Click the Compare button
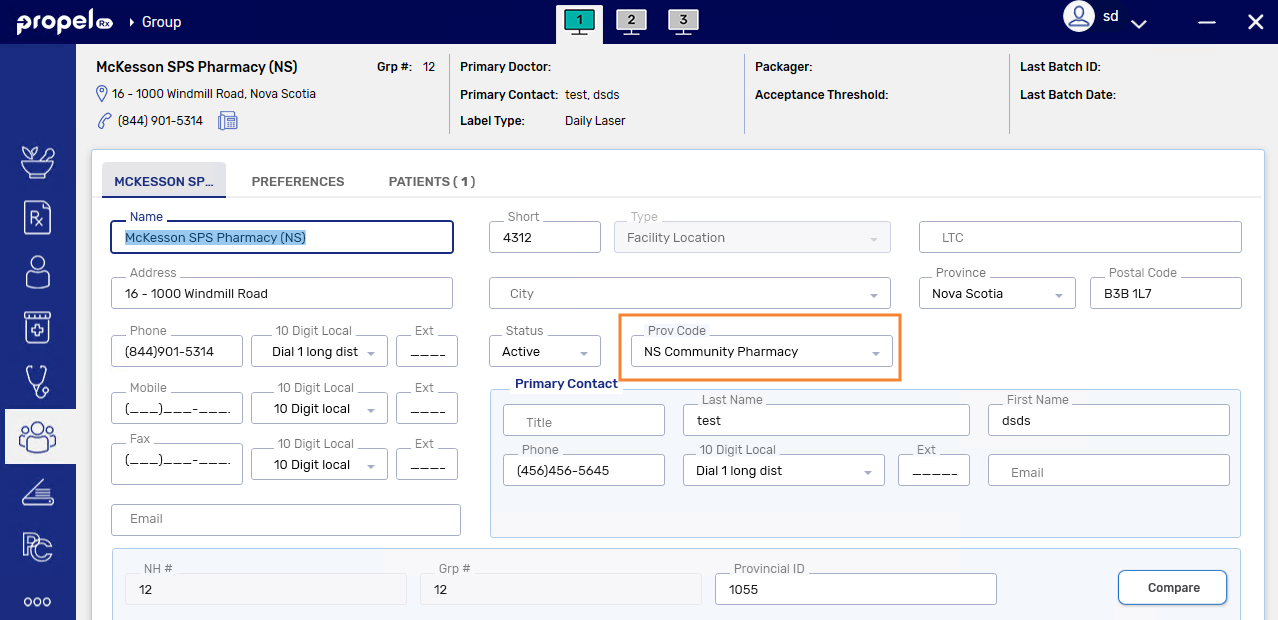The height and width of the screenshot is (620, 1278). [1172, 588]
